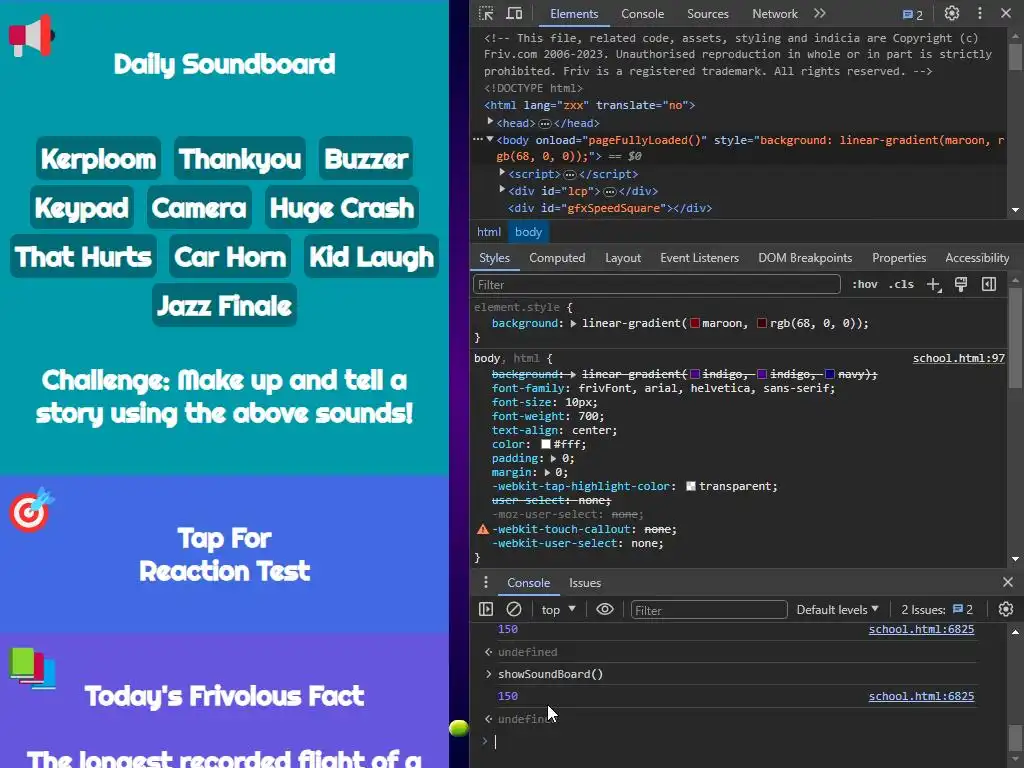Click the target reaction test icon
Viewport: 1024px width, 768px height.
(x=31, y=510)
